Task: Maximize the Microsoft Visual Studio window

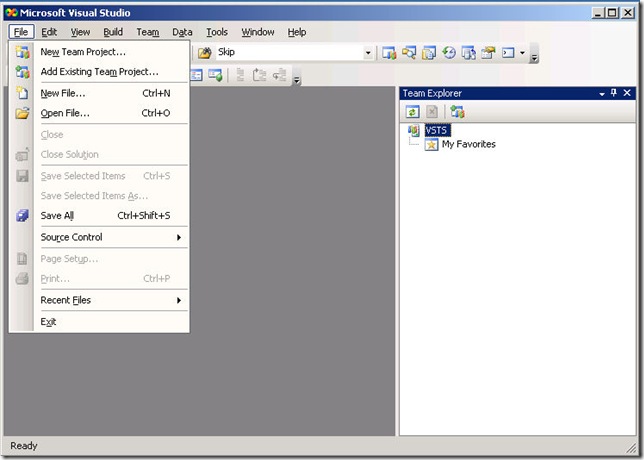Action: click(x=612, y=13)
